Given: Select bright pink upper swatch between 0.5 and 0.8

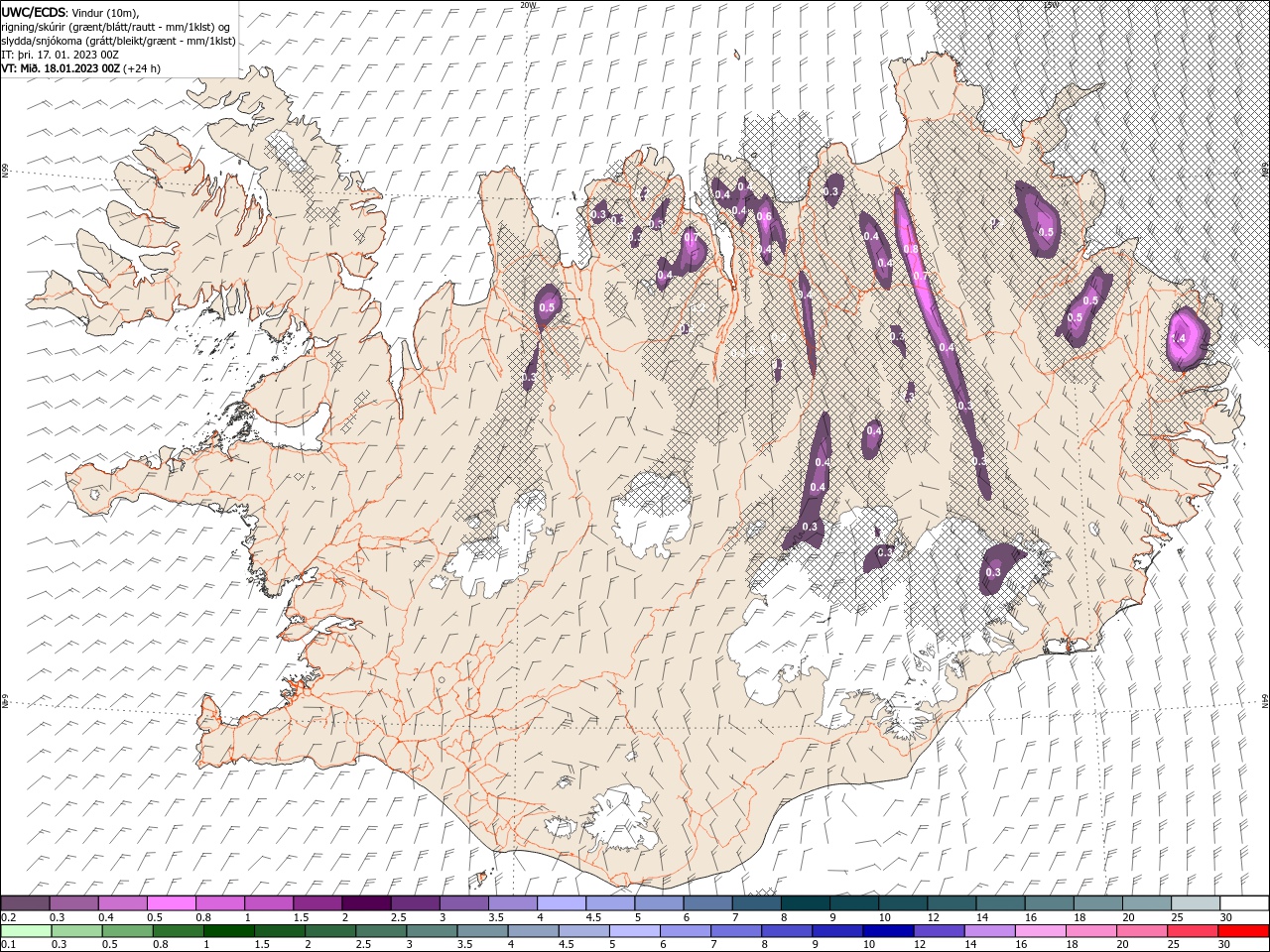Looking at the screenshot, I should click(172, 903).
